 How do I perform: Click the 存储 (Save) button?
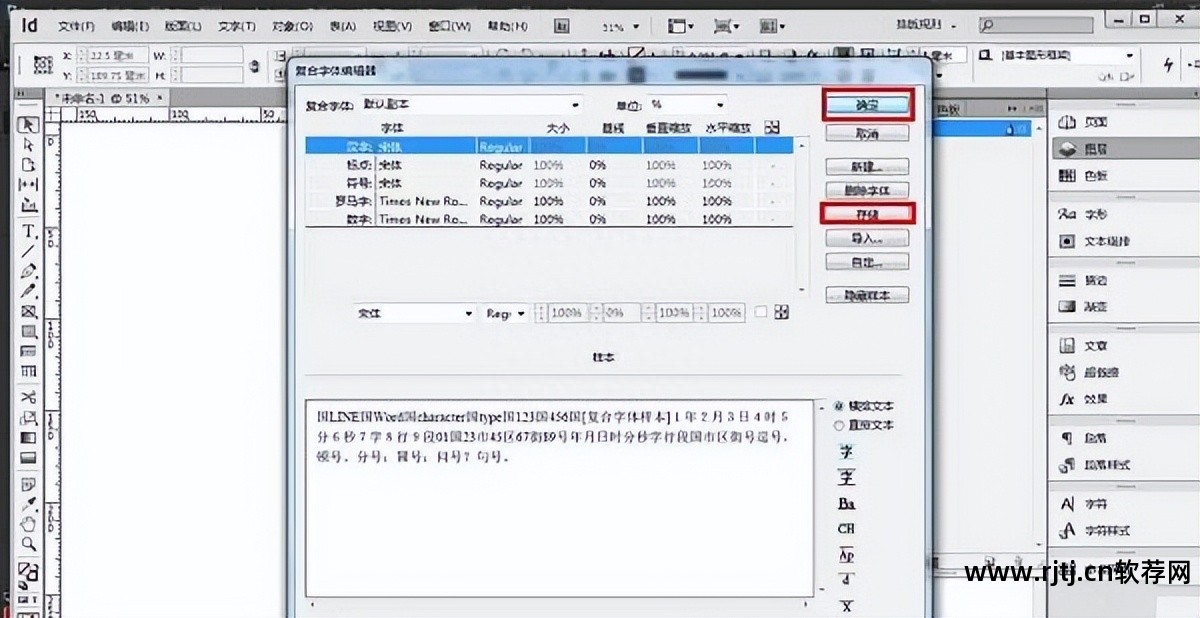[867, 212]
